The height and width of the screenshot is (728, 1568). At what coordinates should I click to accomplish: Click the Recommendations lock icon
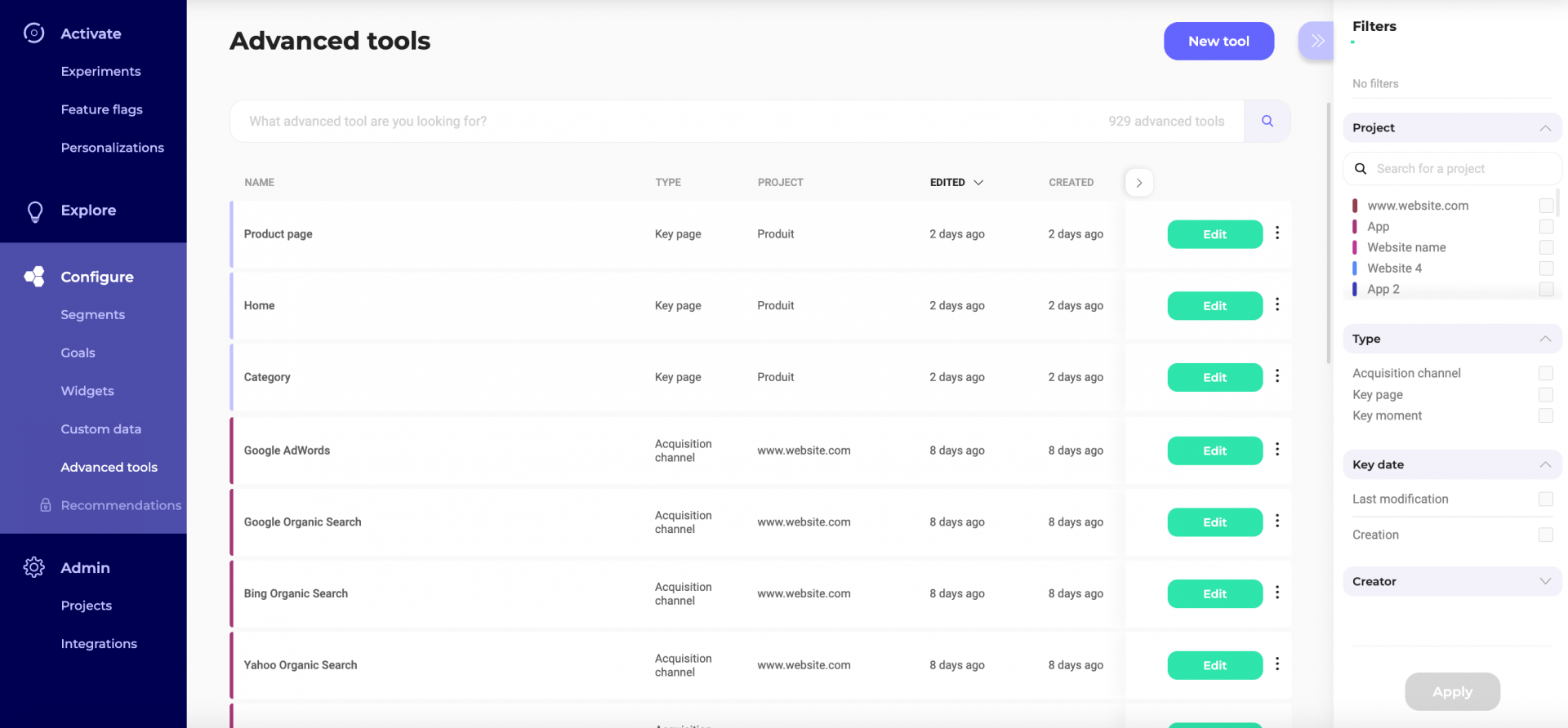click(x=46, y=505)
